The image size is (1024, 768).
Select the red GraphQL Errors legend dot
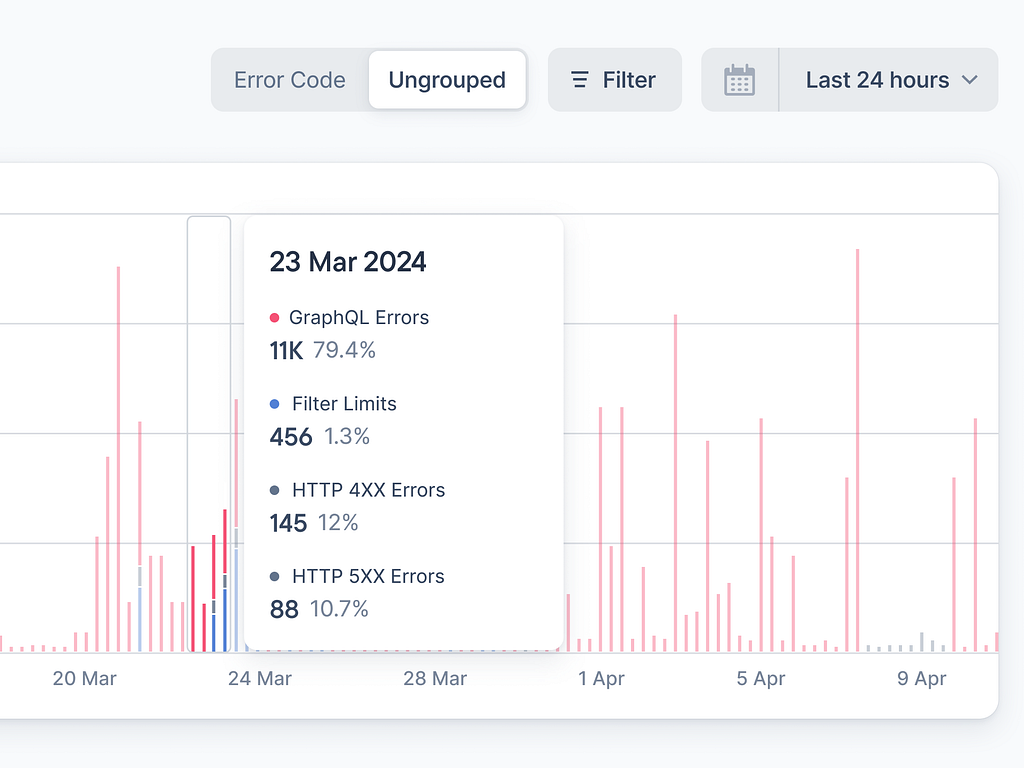[275, 317]
